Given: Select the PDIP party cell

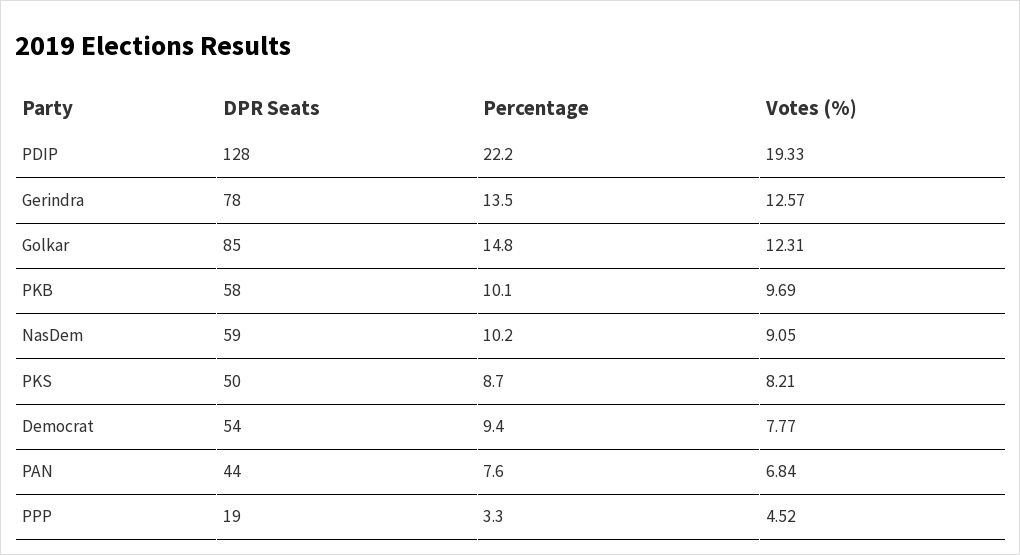Looking at the screenshot, I should [40, 154].
